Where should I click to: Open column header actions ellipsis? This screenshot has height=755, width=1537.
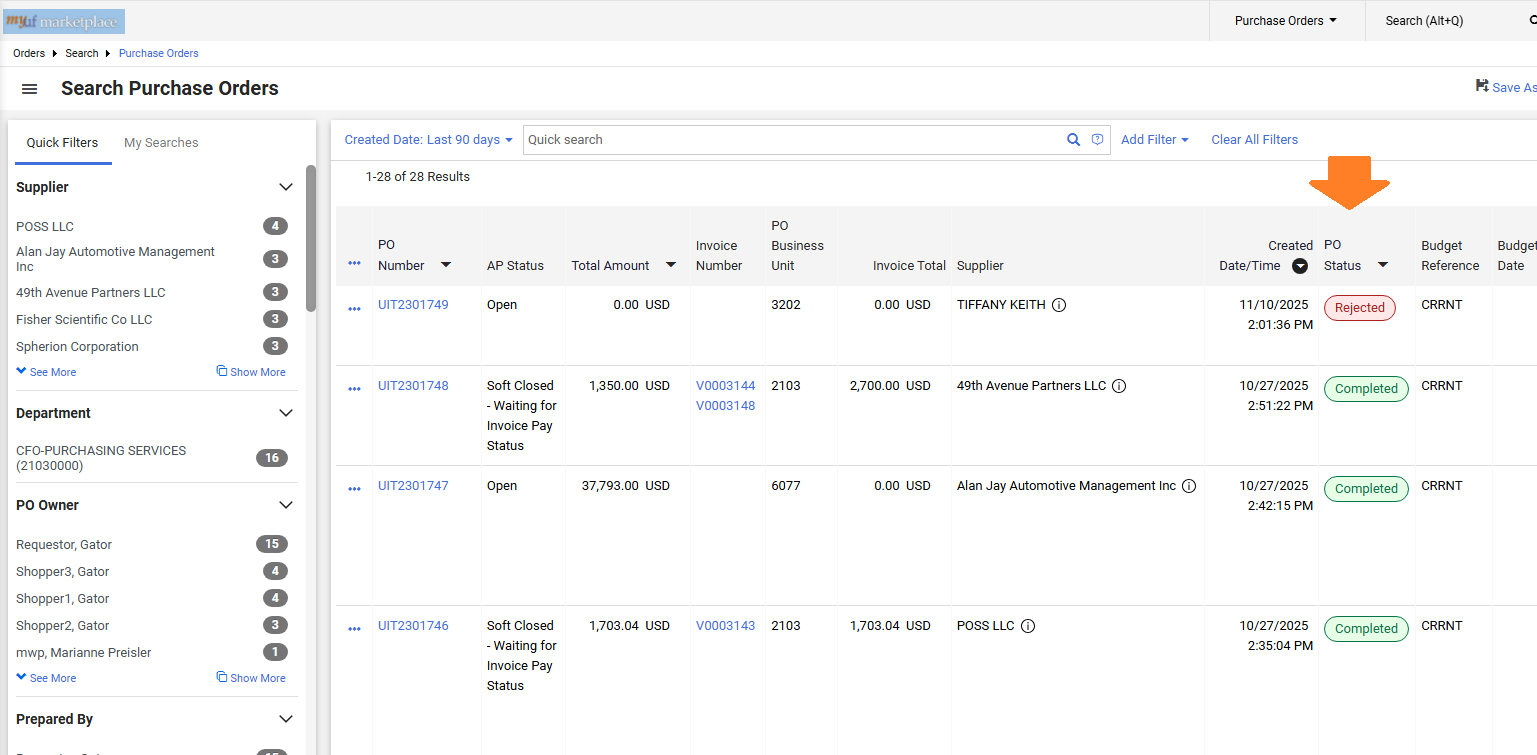coord(354,263)
